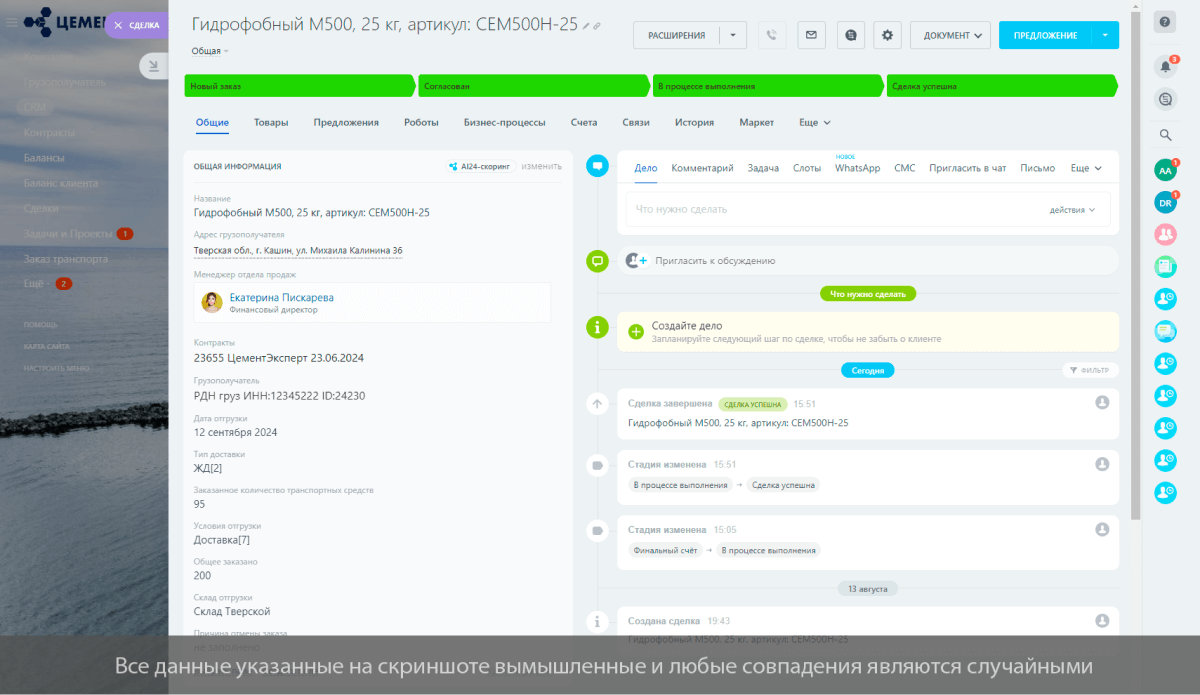The image size is (1200, 695).
Task: Click the green comment icon beside discussion invite
Action: pyautogui.click(x=598, y=261)
